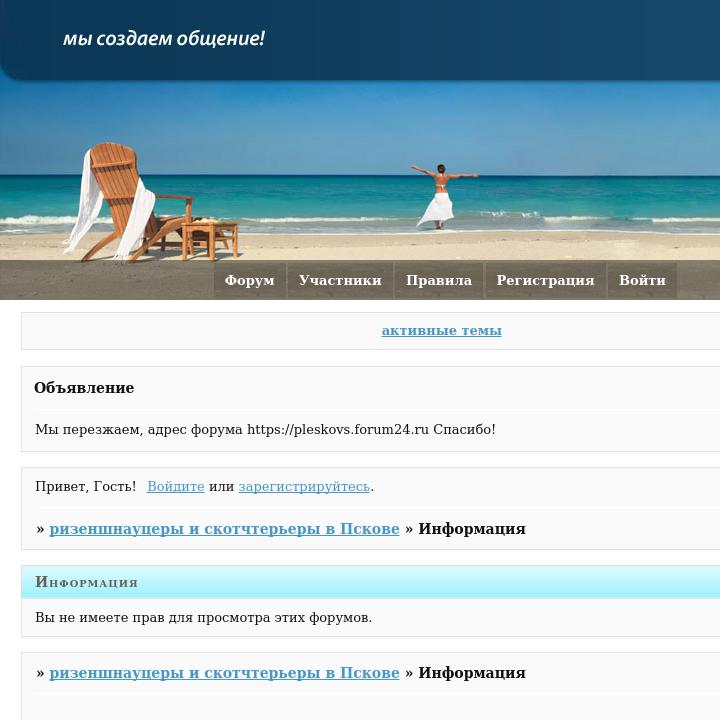Open lower breadcrumb link ризеншнауцеры и скотчтерьеры в Пскове
The height and width of the screenshot is (720, 720).
pyautogui.click(x=224, y=673)
